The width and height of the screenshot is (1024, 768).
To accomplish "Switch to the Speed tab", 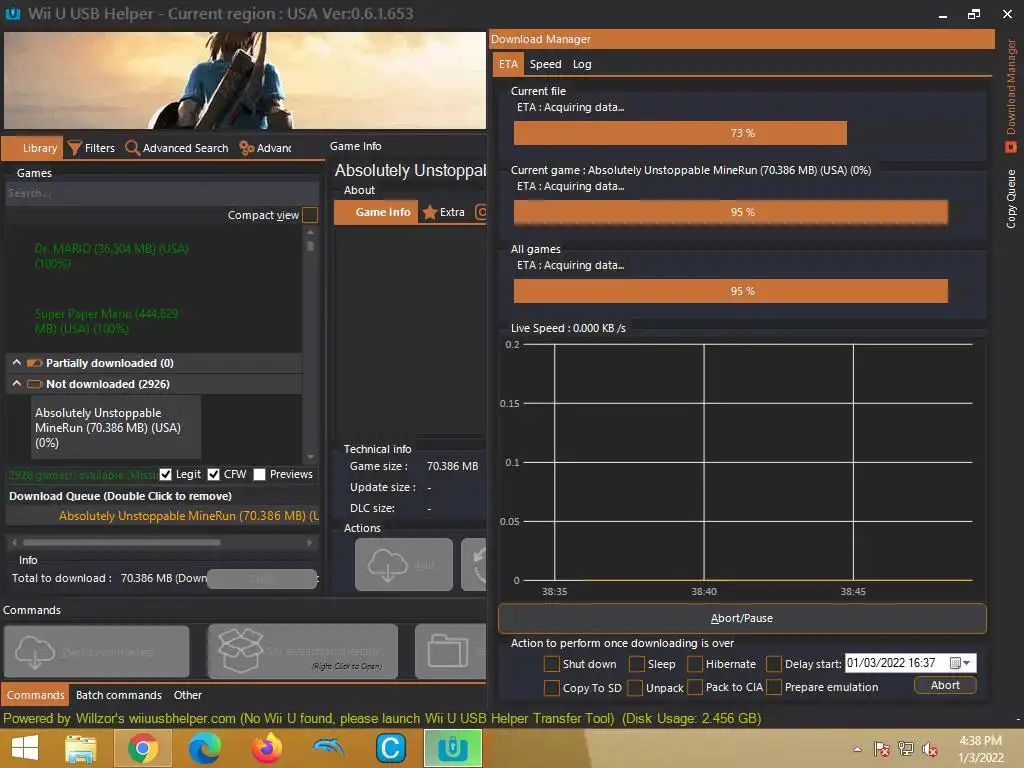I will pos(545,64).
